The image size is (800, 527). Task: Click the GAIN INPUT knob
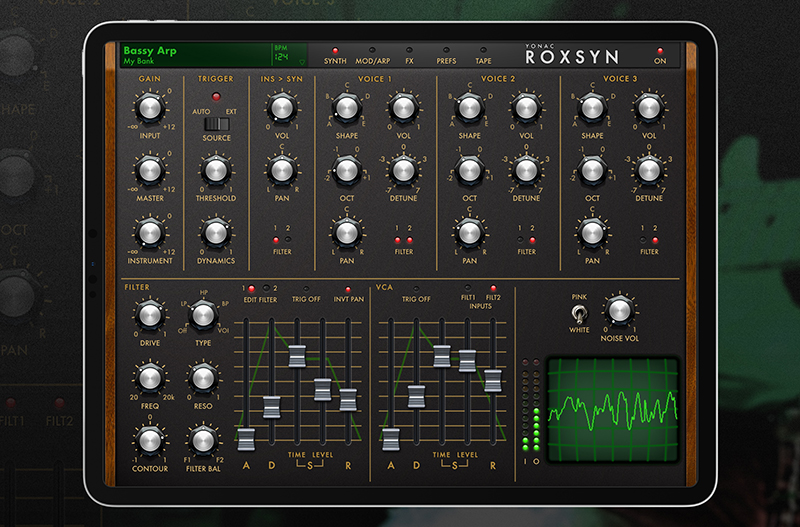[x=150, y=108]
